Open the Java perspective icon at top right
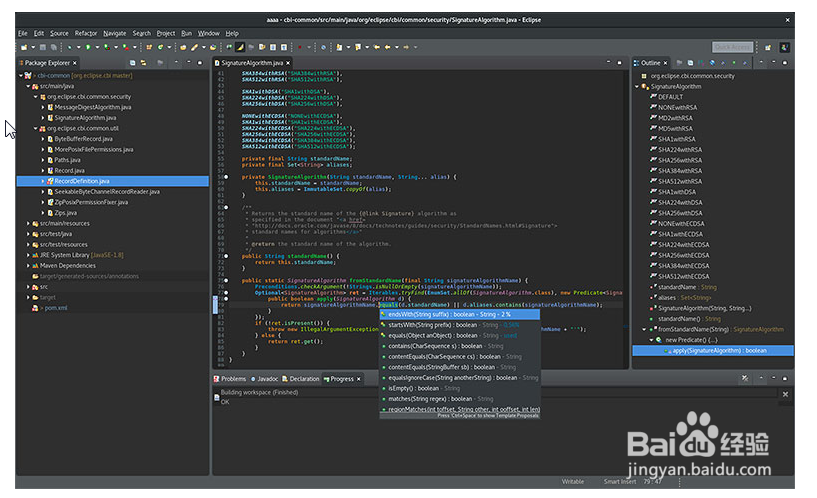 tap(783, 47)
